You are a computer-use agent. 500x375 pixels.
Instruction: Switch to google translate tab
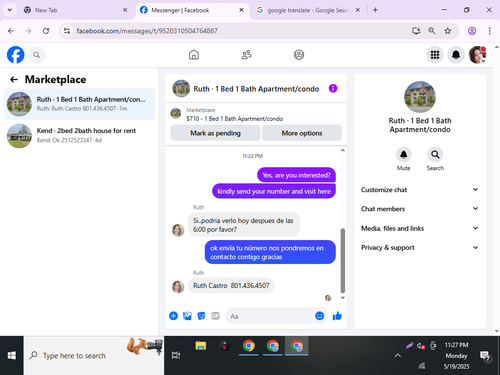tap(308, 10)
